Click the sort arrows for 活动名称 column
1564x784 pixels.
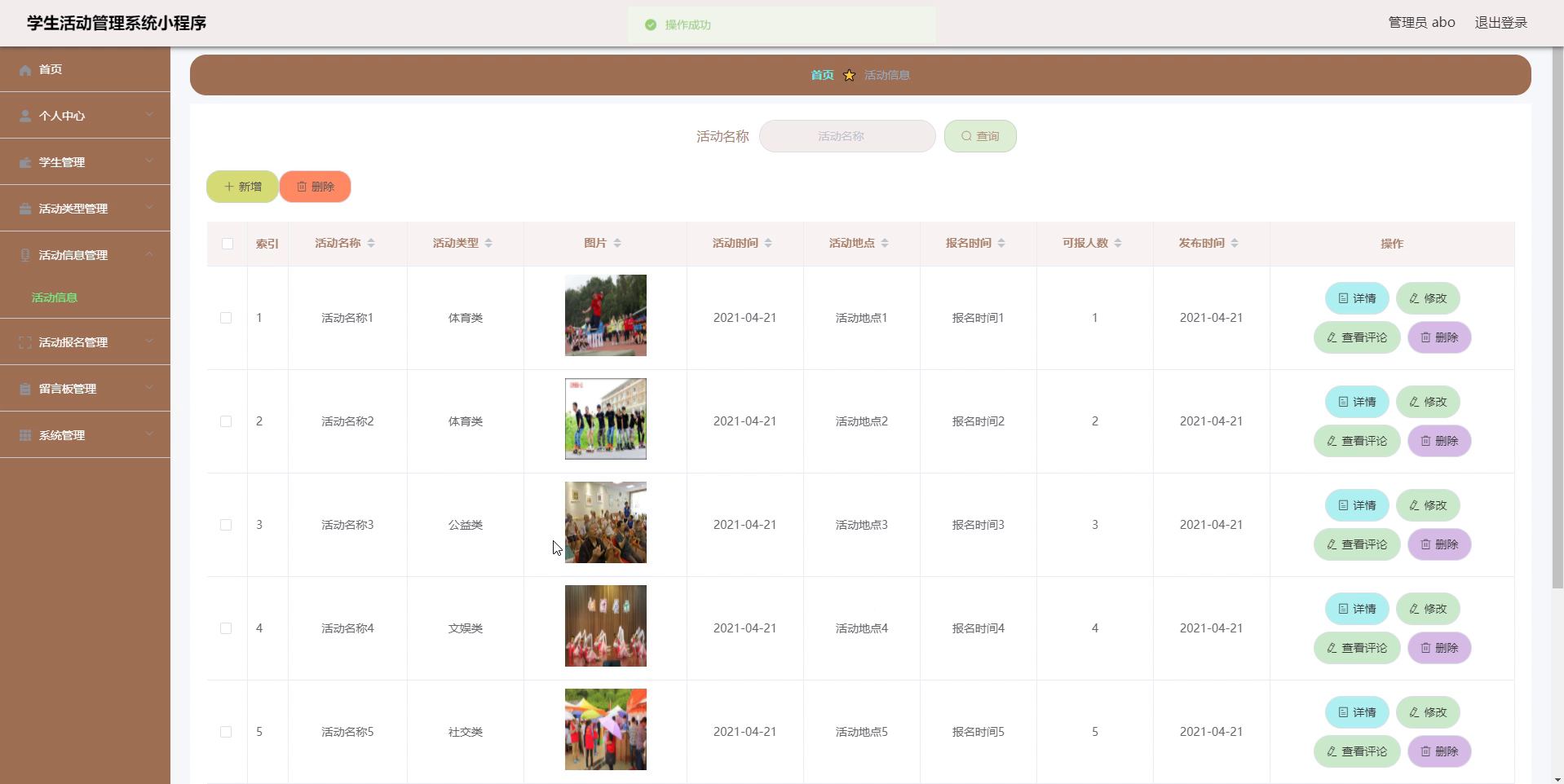pyautogui.click(x=371, y=243)
